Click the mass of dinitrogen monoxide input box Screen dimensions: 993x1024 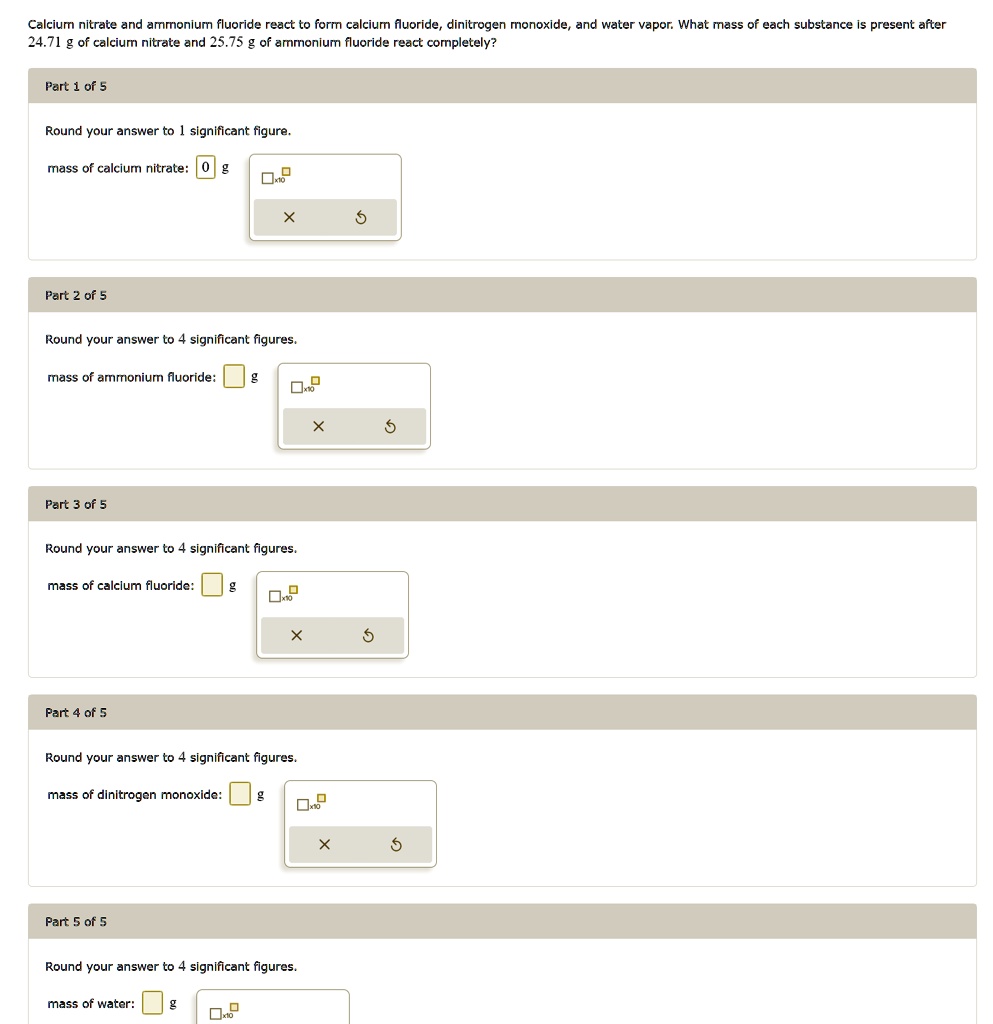(x=240, y=794)
